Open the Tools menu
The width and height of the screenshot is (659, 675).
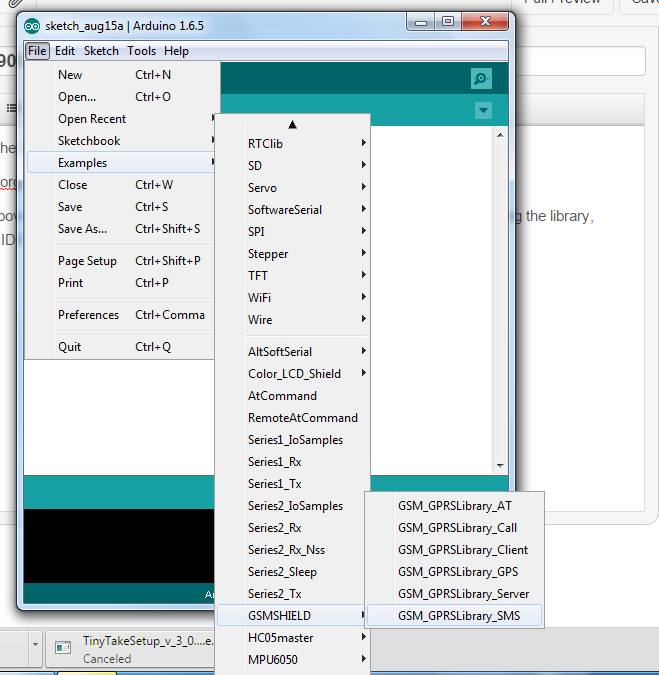pos(141,51)
